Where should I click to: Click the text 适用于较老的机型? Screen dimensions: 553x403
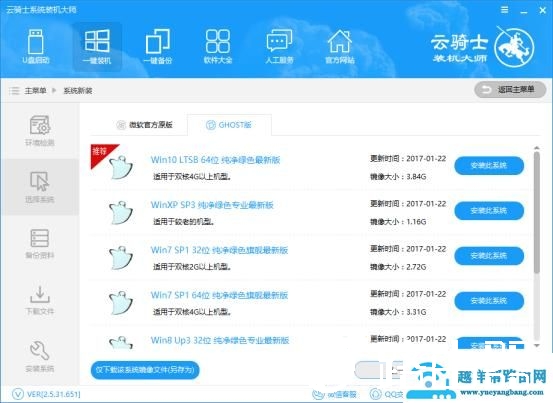pos(183,222)
